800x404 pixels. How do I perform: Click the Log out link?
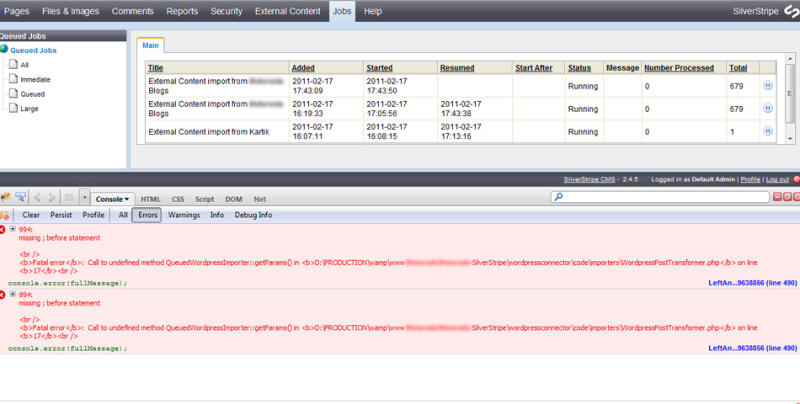point(777,180)
